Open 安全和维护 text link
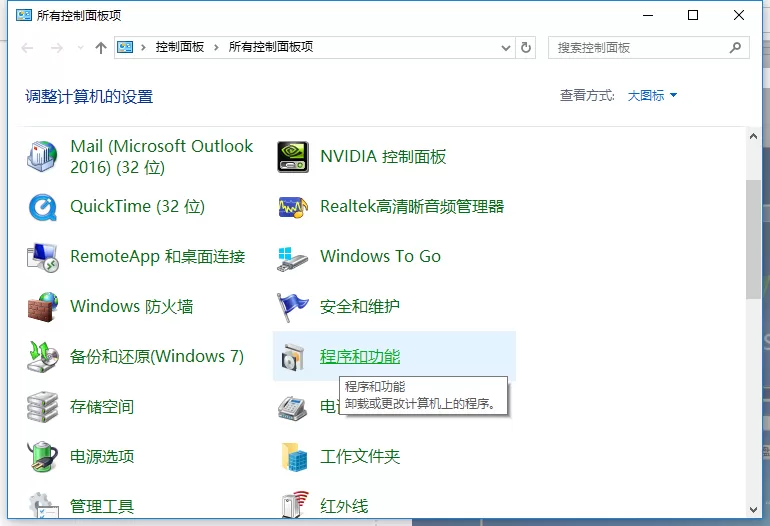This screenshot has width=770, height=526. tap(360, 306)
